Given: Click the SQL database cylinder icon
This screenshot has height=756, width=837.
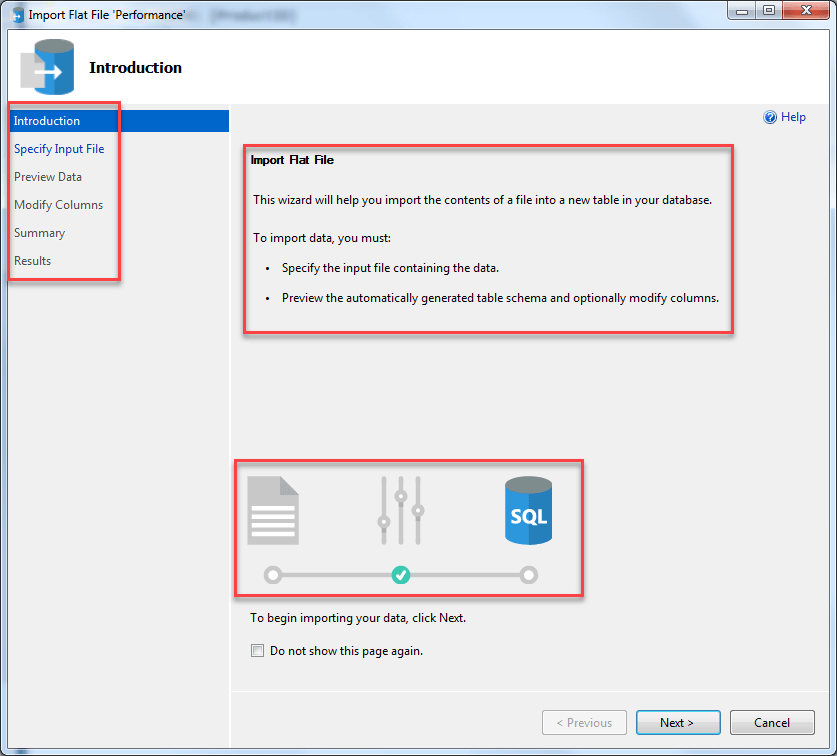Looking at the screenshot, I should pos(528,511).
